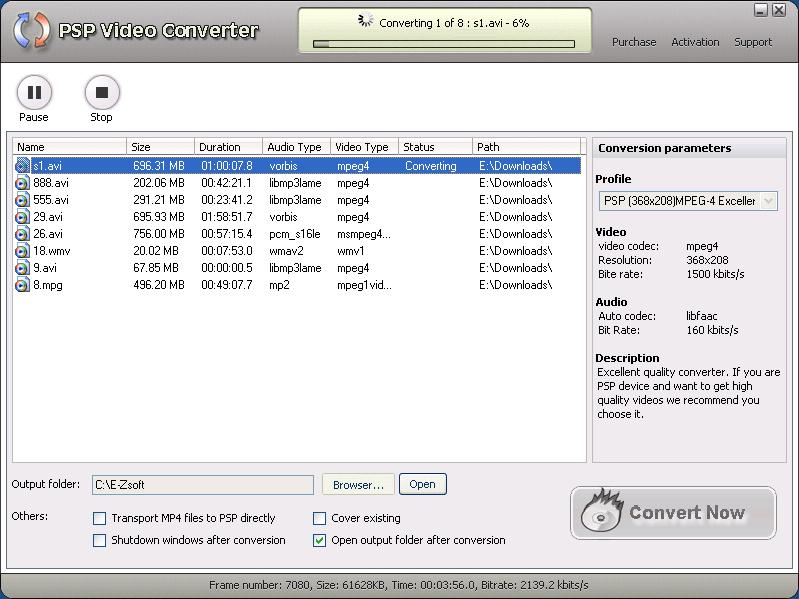The width and height of the screenshot is (799, 599).
Task: Select the 555.avi file name
Action: coord(51,200)
